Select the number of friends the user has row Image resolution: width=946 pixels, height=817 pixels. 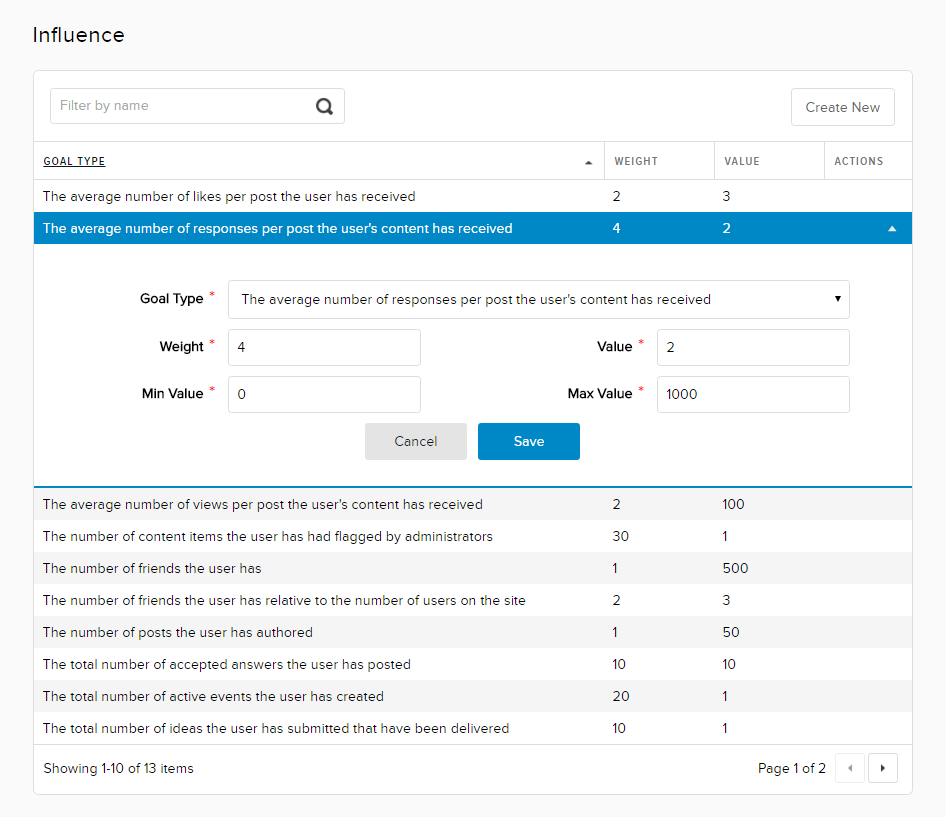coord(152,569)
